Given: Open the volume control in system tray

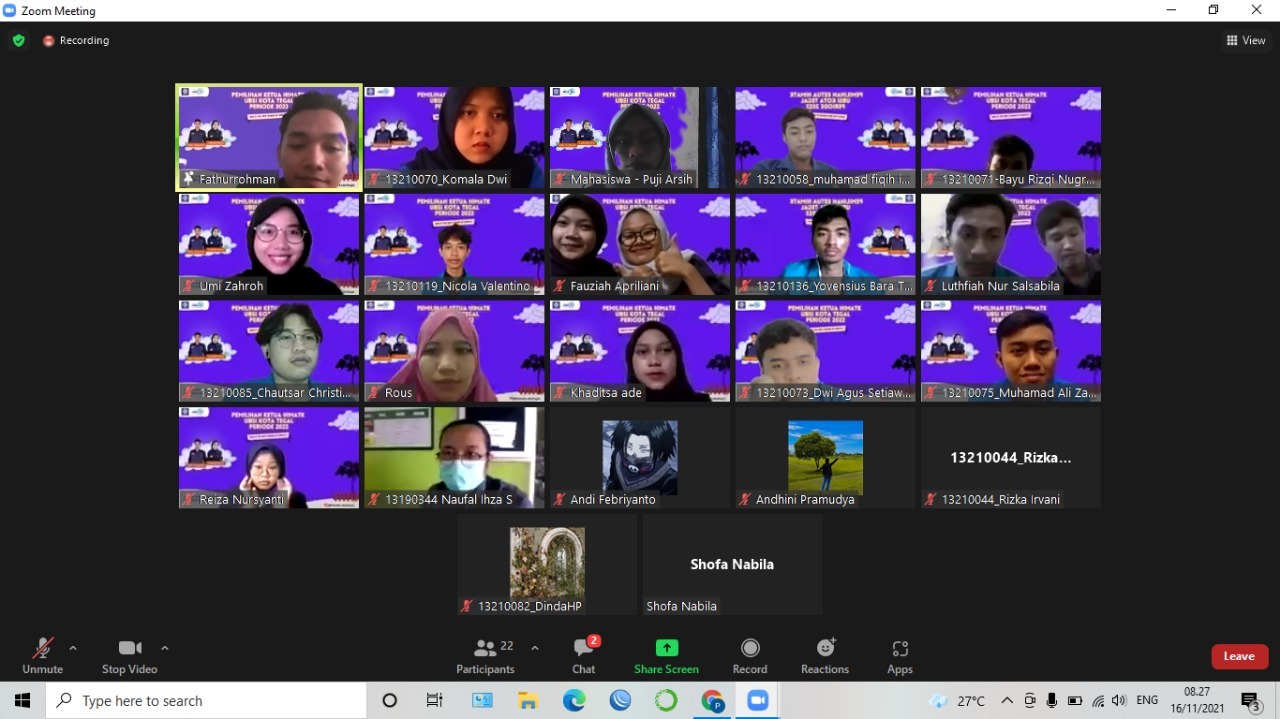Looking at the screenshot, I should point(1119,701).
